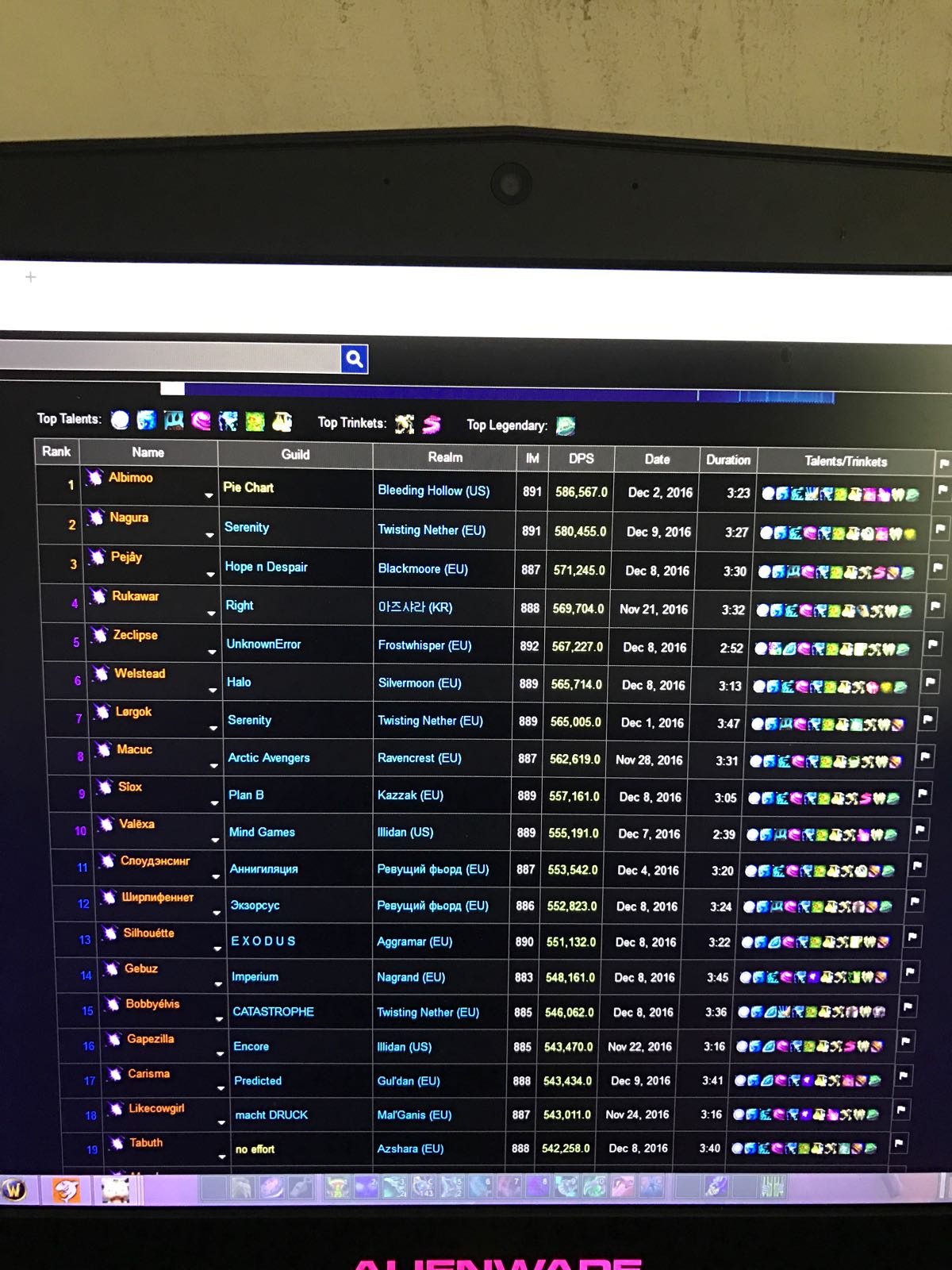Viewport: 952px width, 1270px height.
Task: Open the macht DRUCK guild link
Action: click(271, 1114)
